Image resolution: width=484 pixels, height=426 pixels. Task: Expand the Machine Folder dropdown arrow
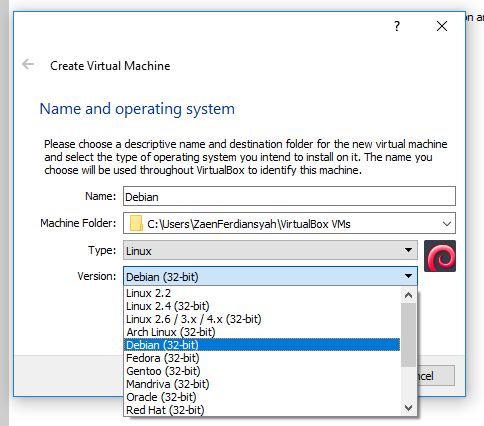(447, 224)
